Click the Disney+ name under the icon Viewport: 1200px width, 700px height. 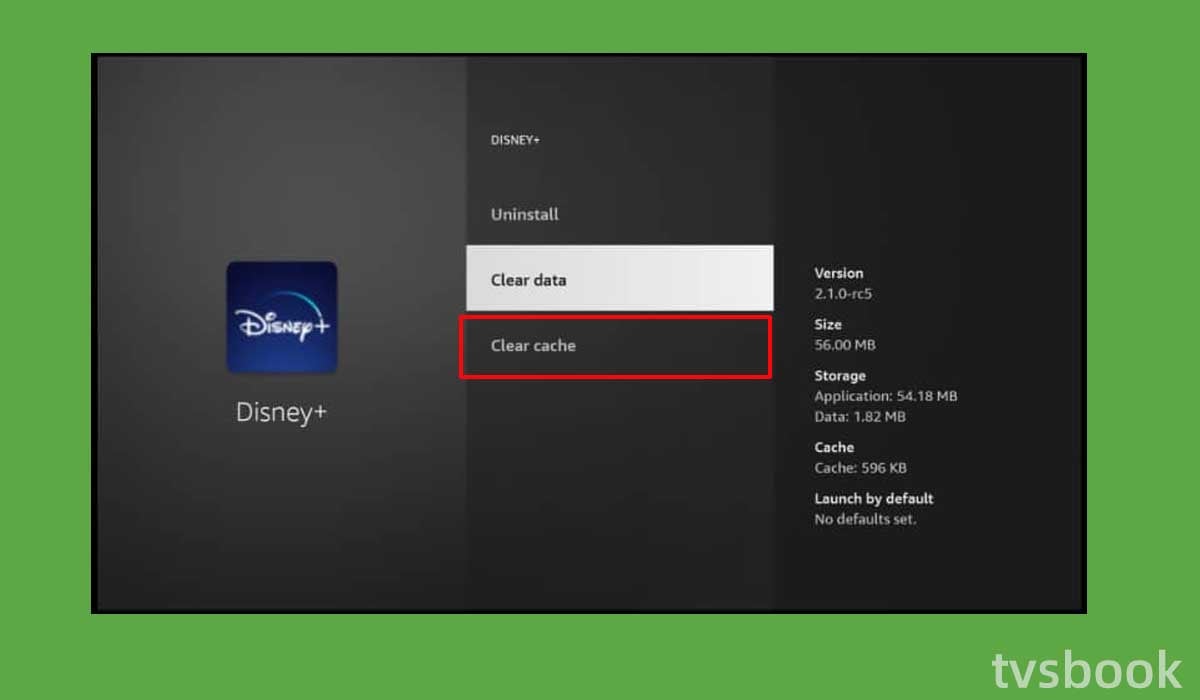coord(282,412)
